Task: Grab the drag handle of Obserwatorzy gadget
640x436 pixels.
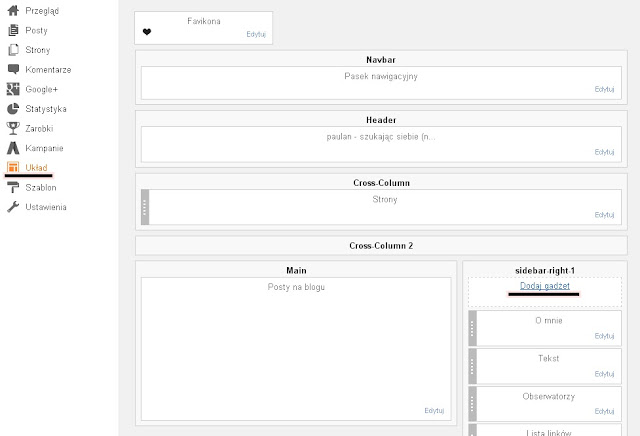Action: point(472,404)
